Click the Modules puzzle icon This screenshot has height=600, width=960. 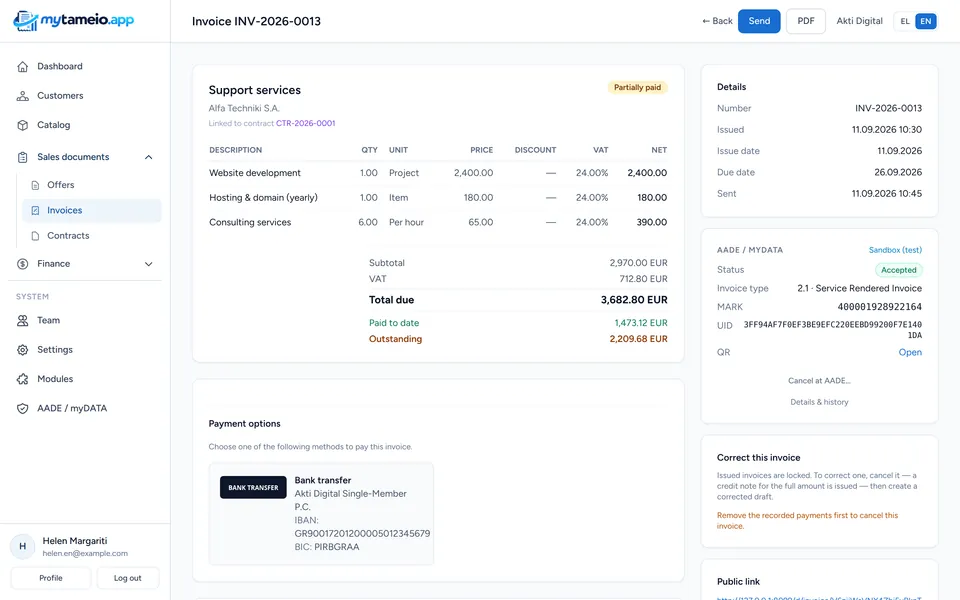[23, 379]
